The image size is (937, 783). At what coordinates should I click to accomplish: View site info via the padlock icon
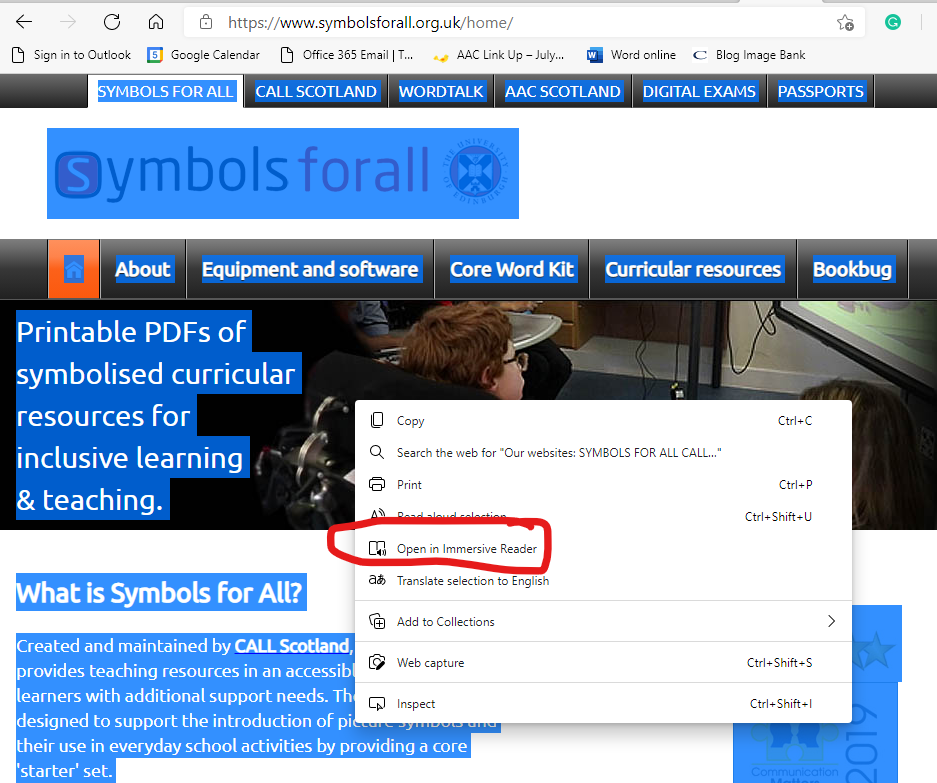(206, 23)
